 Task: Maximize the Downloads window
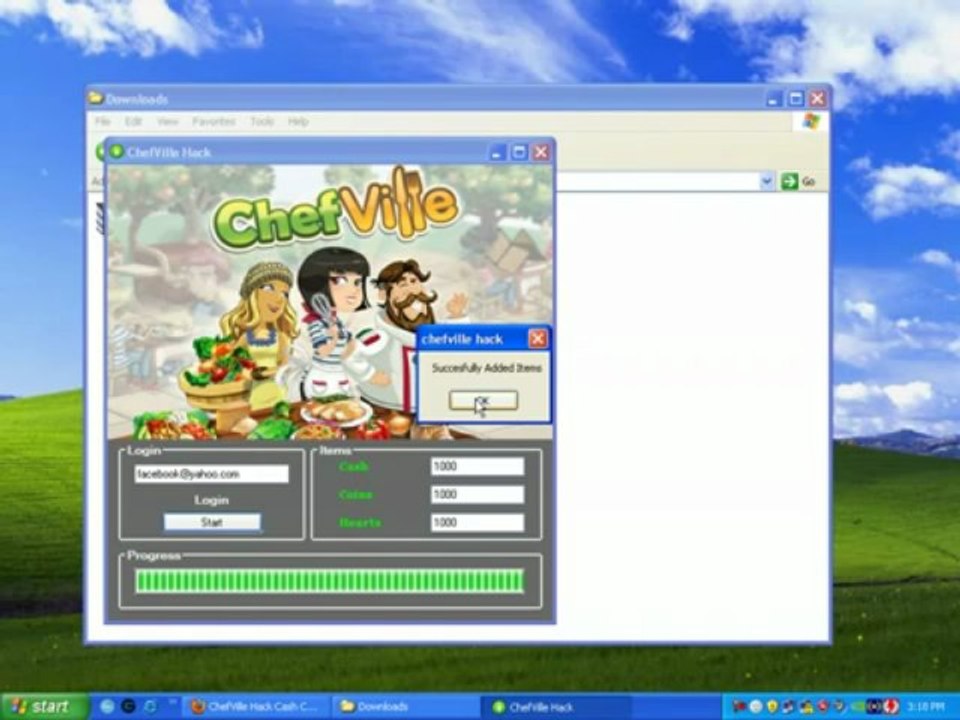795,99
